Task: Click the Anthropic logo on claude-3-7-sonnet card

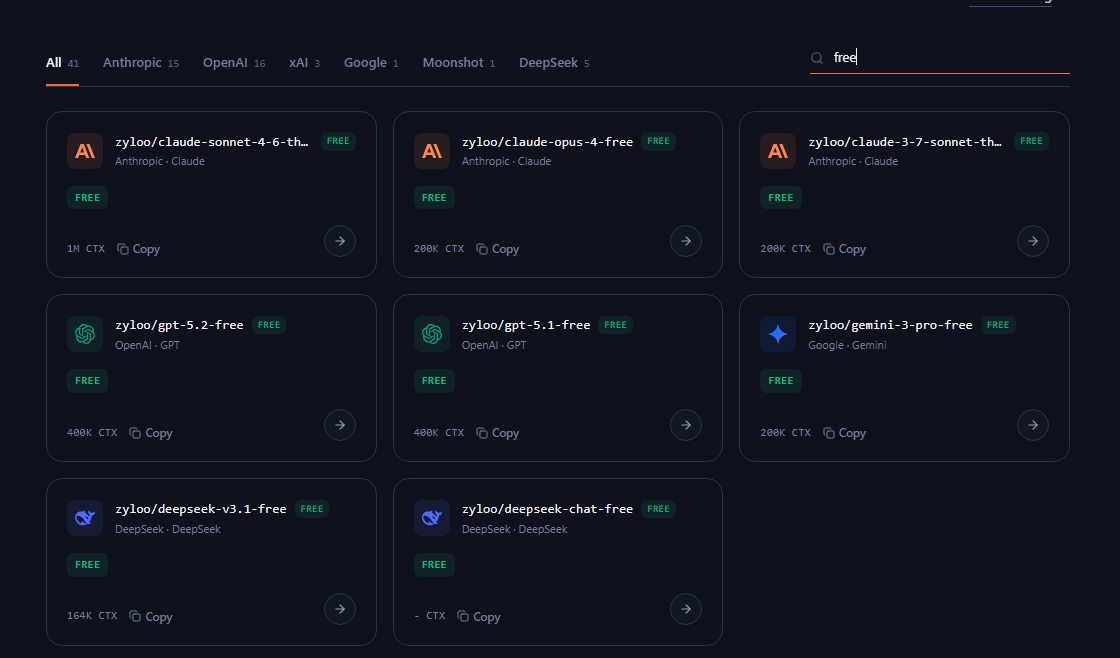Action: [x=778, y=151]
